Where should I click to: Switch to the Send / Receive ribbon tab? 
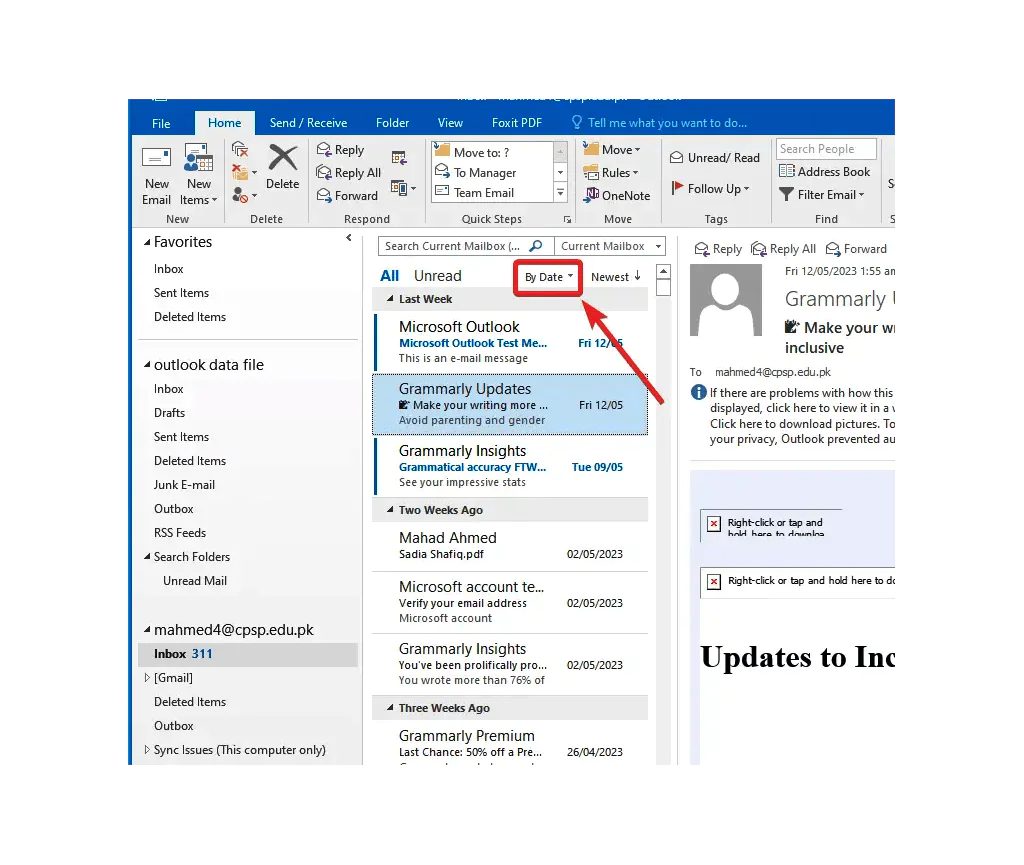click(307, 122)
